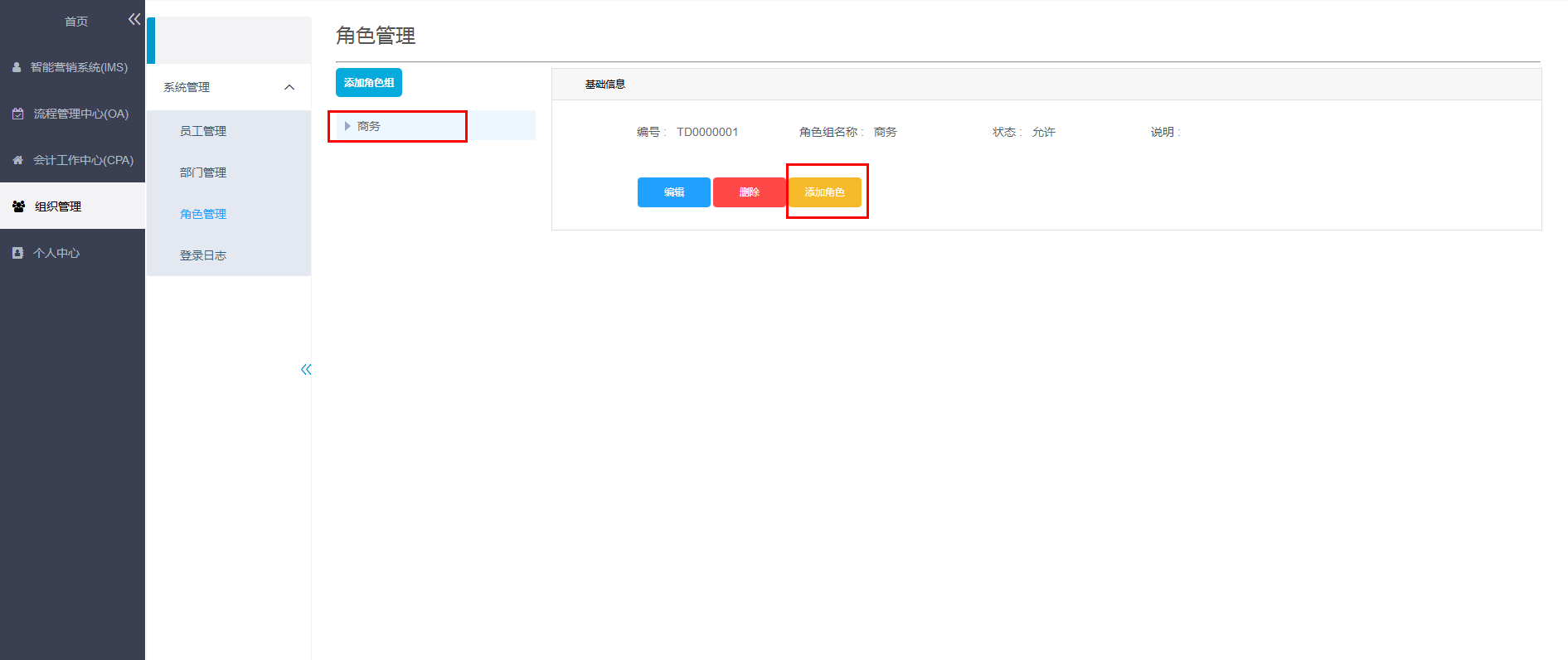Open 登录日志 submenu item
Screen dimensions: 1568x660
(229, 255)
